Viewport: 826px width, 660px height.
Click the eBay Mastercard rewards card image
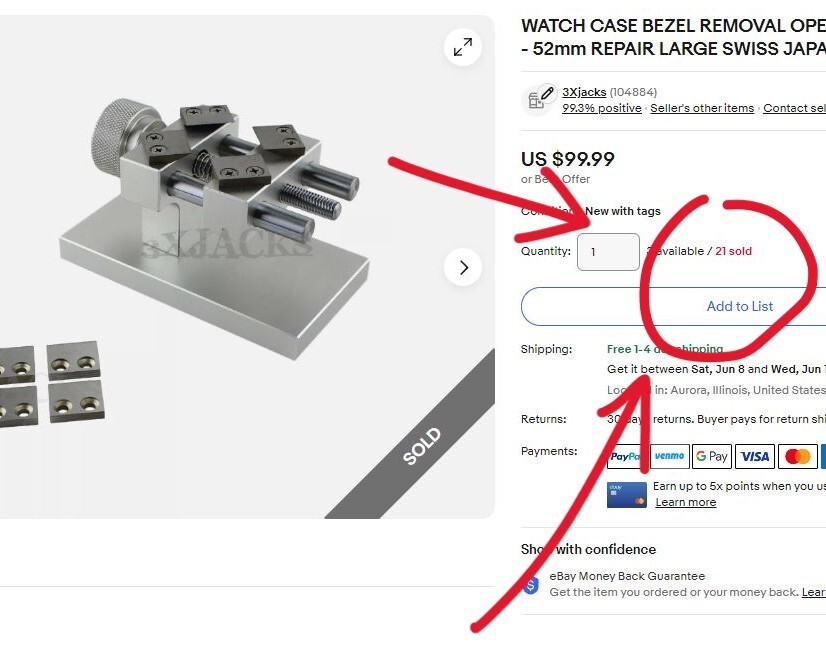[626, 495]
